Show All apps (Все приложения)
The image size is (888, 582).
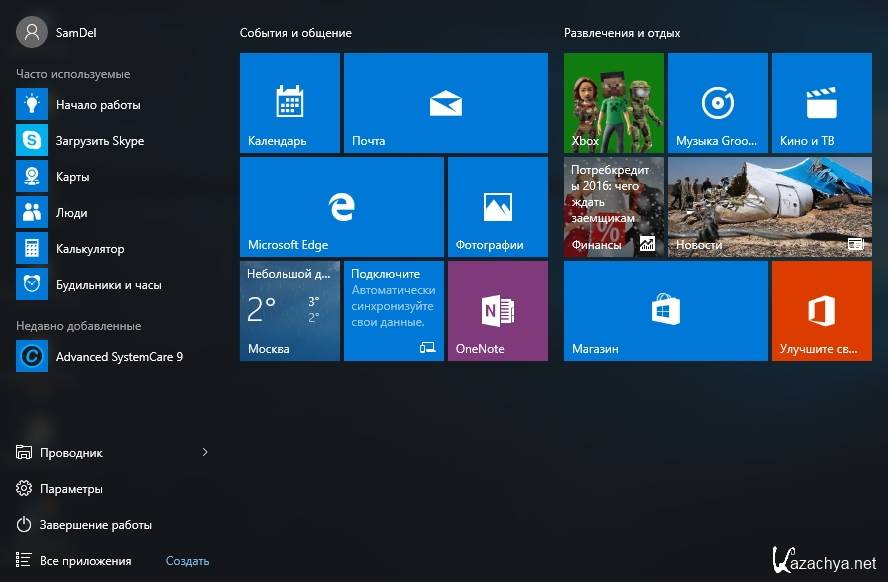click(x=84, y=561)
